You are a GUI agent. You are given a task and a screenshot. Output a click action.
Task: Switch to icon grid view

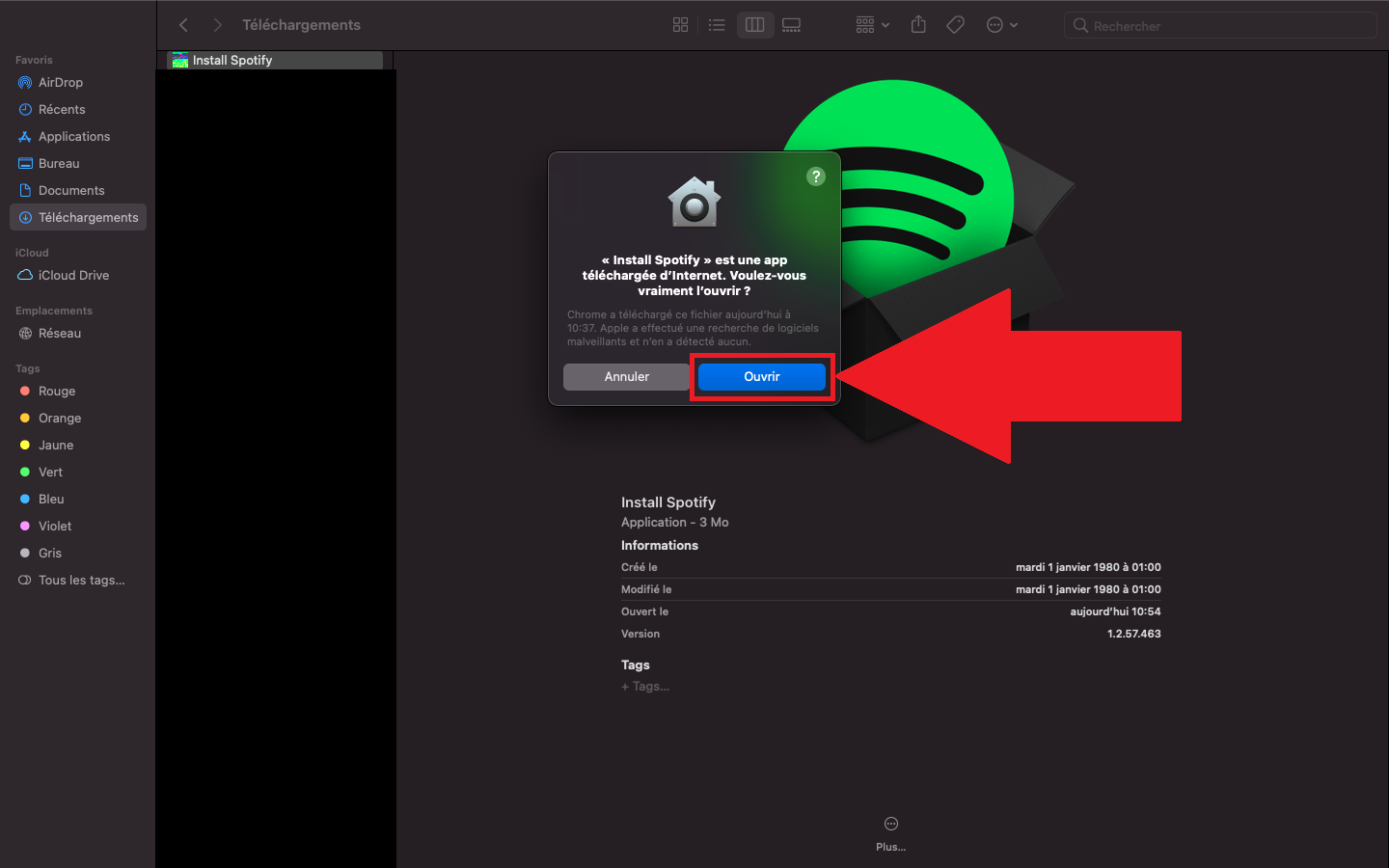pos(680,25)
